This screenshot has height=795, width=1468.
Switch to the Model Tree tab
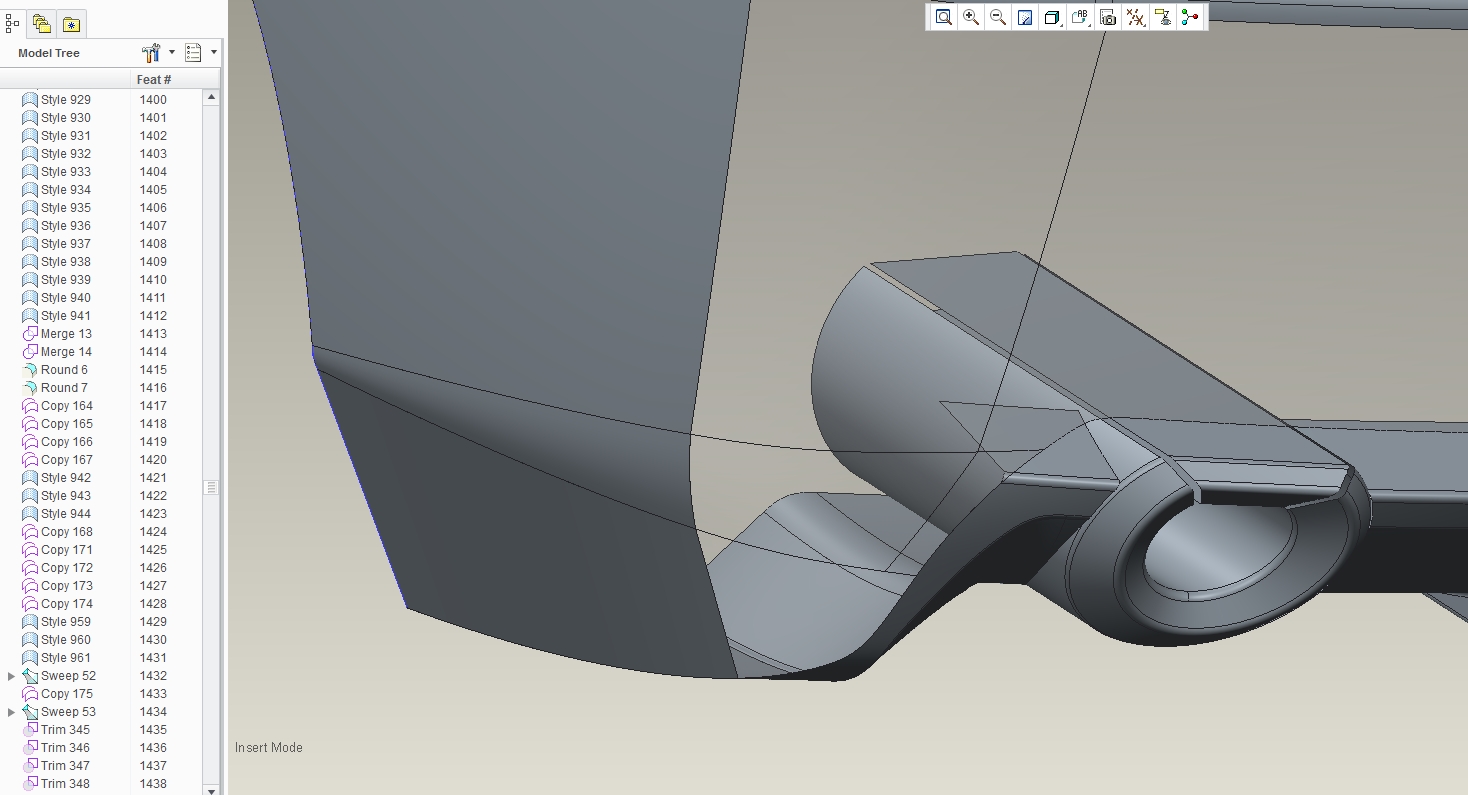tap(12, 23)
